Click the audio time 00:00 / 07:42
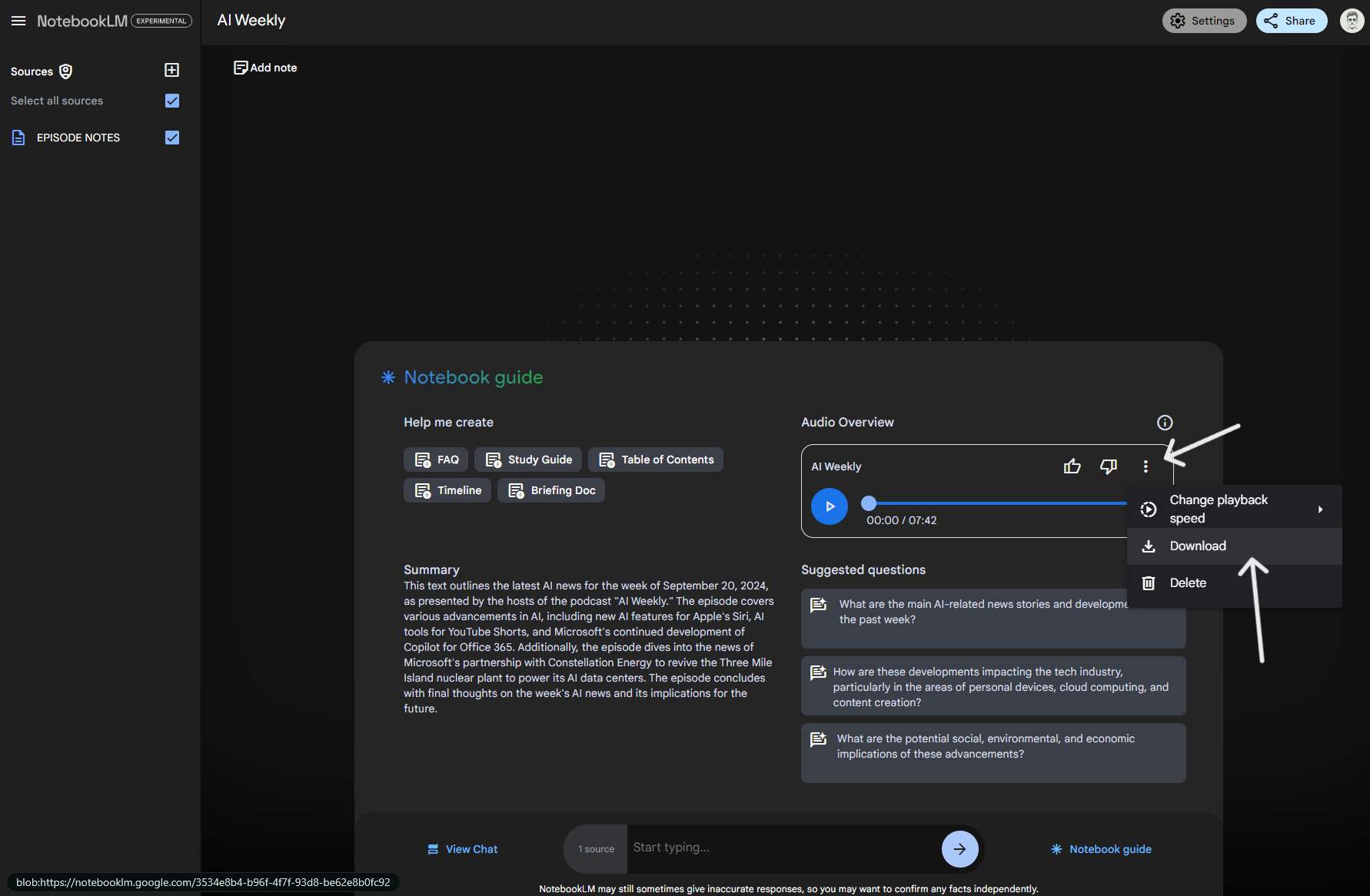 point(902,520)
